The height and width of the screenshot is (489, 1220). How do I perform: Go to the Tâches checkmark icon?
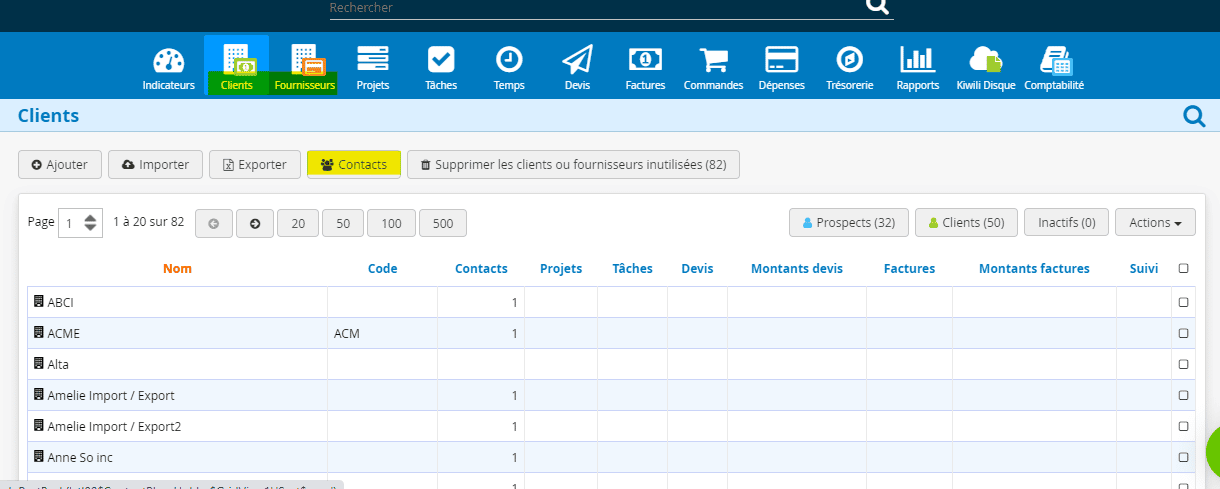pos(441,60)
